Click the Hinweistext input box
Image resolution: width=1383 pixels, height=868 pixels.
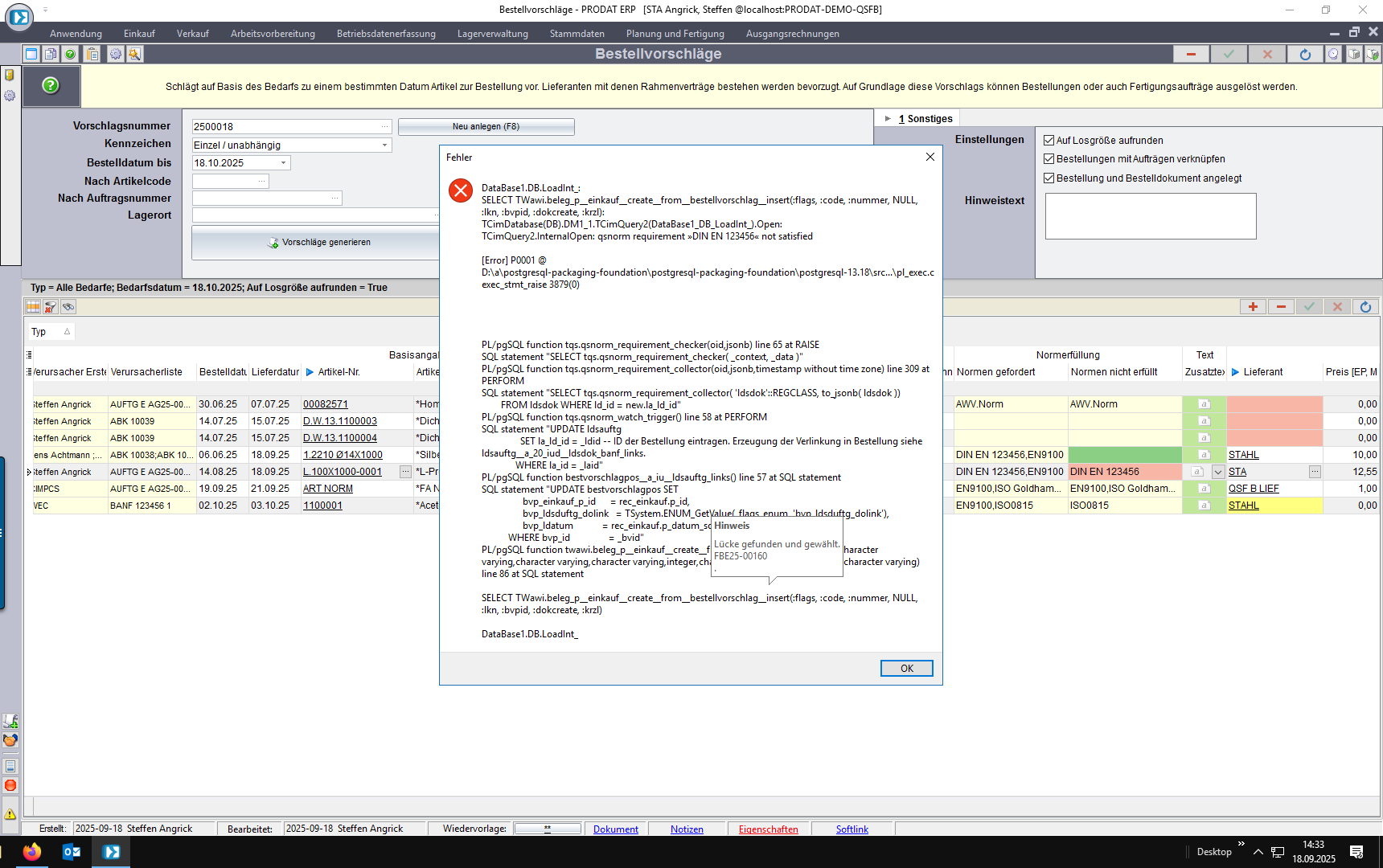tap(1150, 216)
